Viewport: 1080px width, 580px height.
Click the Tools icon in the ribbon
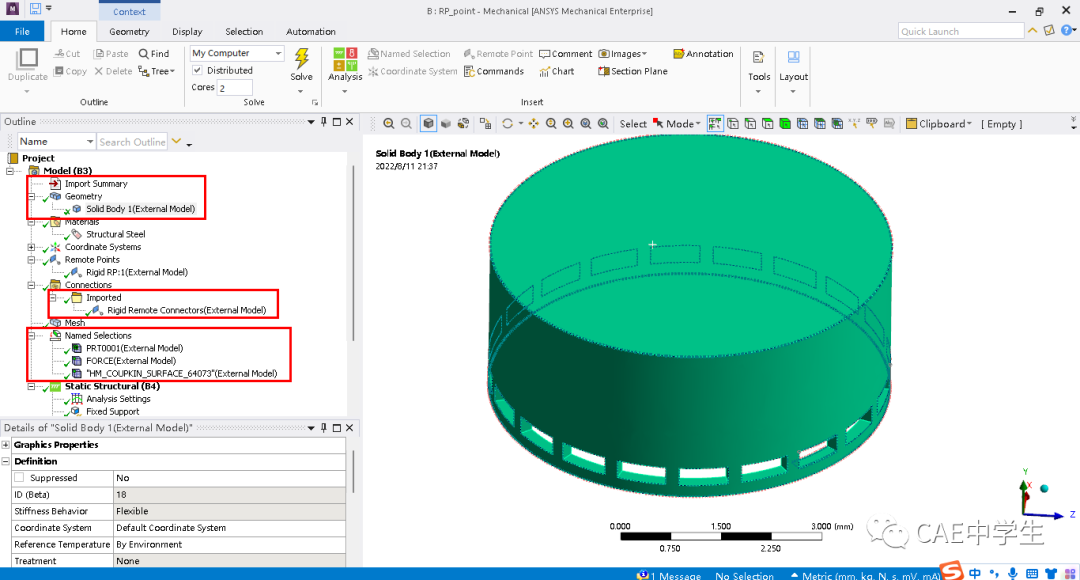(759, 58)
